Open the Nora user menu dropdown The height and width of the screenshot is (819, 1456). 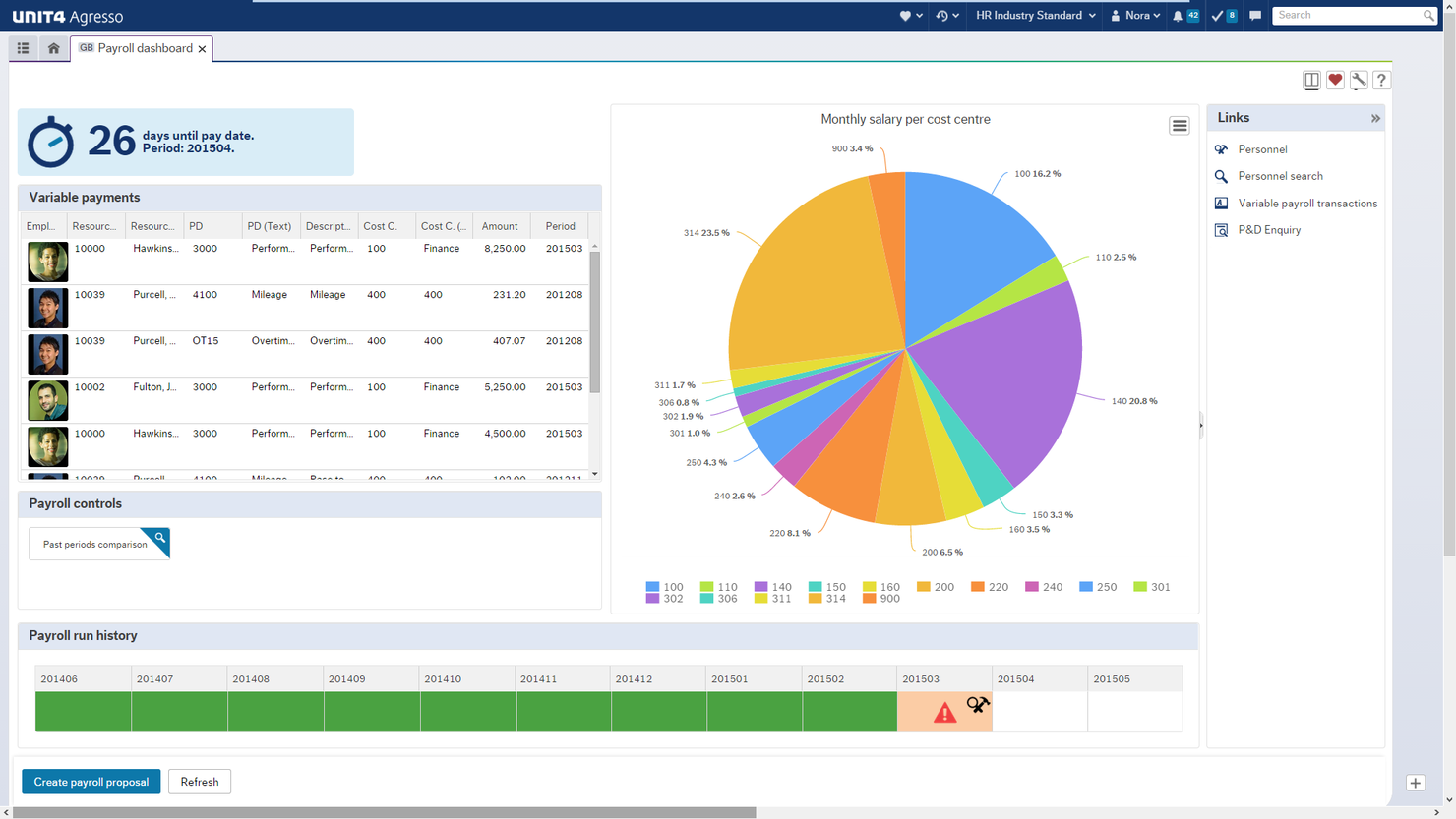pyautogui.click(x=1135, y=15)
